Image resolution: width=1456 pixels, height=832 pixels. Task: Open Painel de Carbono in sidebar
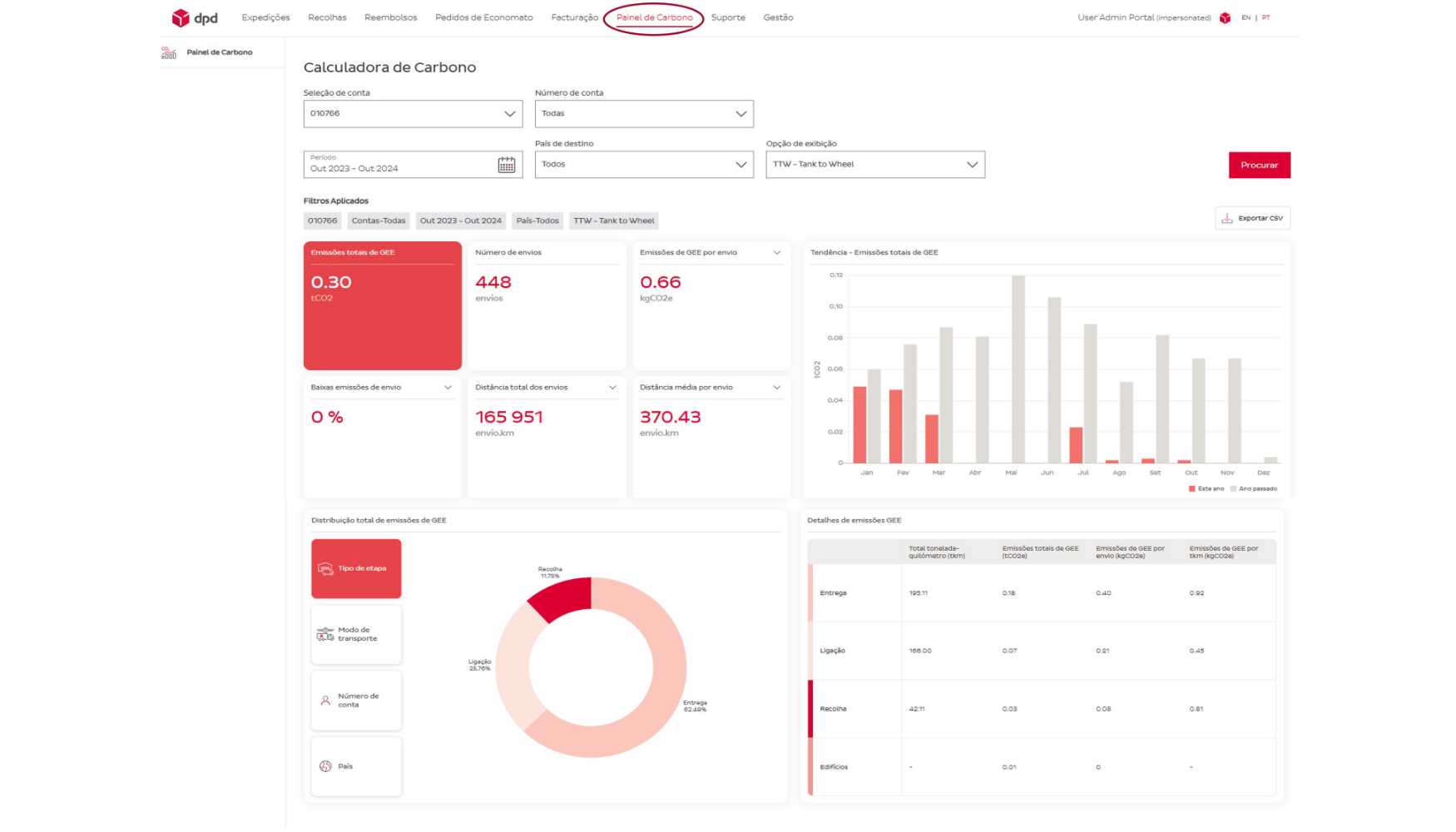[220, 52]
